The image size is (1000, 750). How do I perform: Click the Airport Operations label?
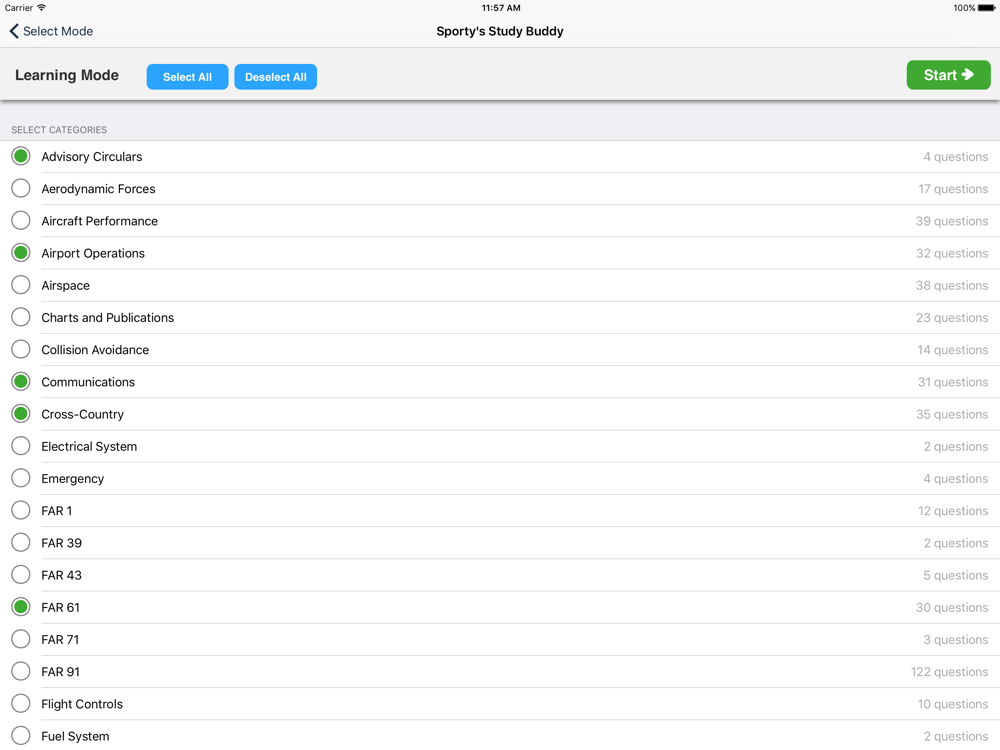93,253
